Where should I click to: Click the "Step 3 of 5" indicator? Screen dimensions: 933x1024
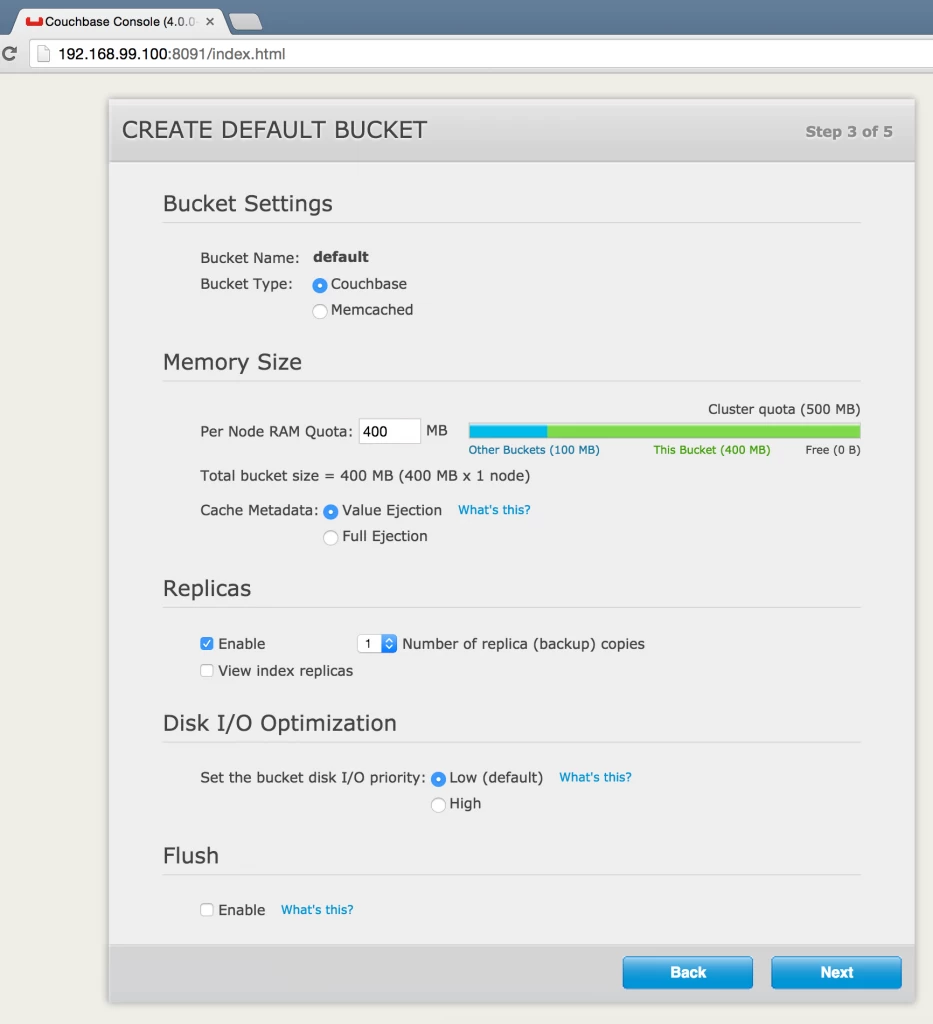pos(849,131)
